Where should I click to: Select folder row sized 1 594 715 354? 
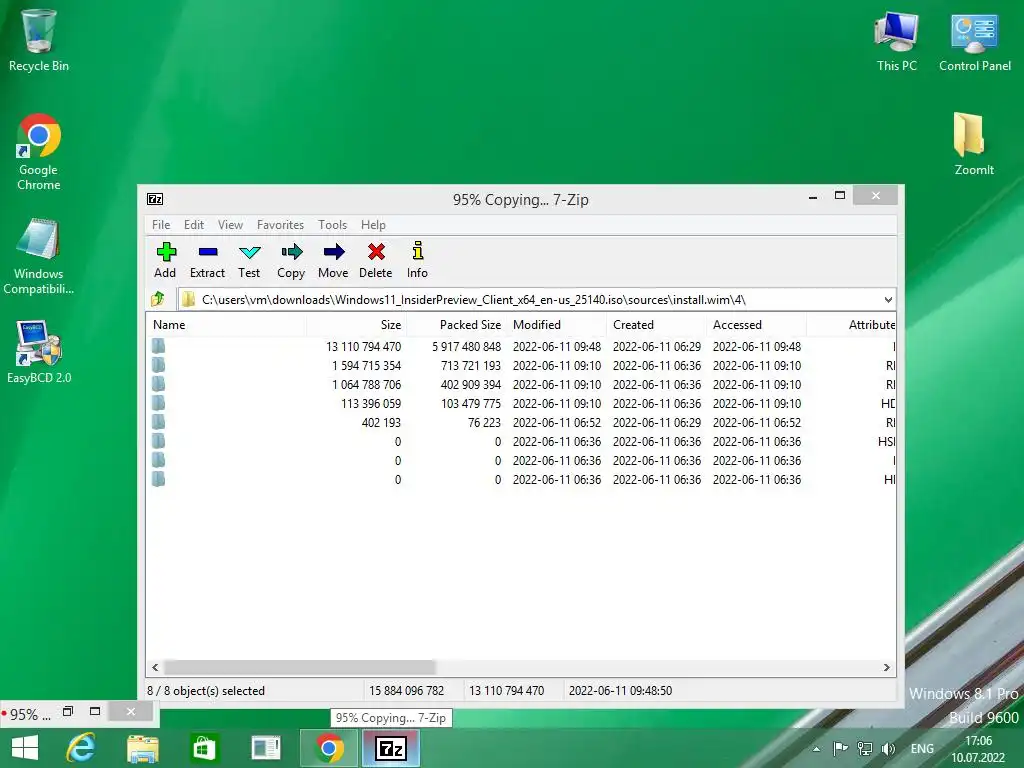point(520,365)
